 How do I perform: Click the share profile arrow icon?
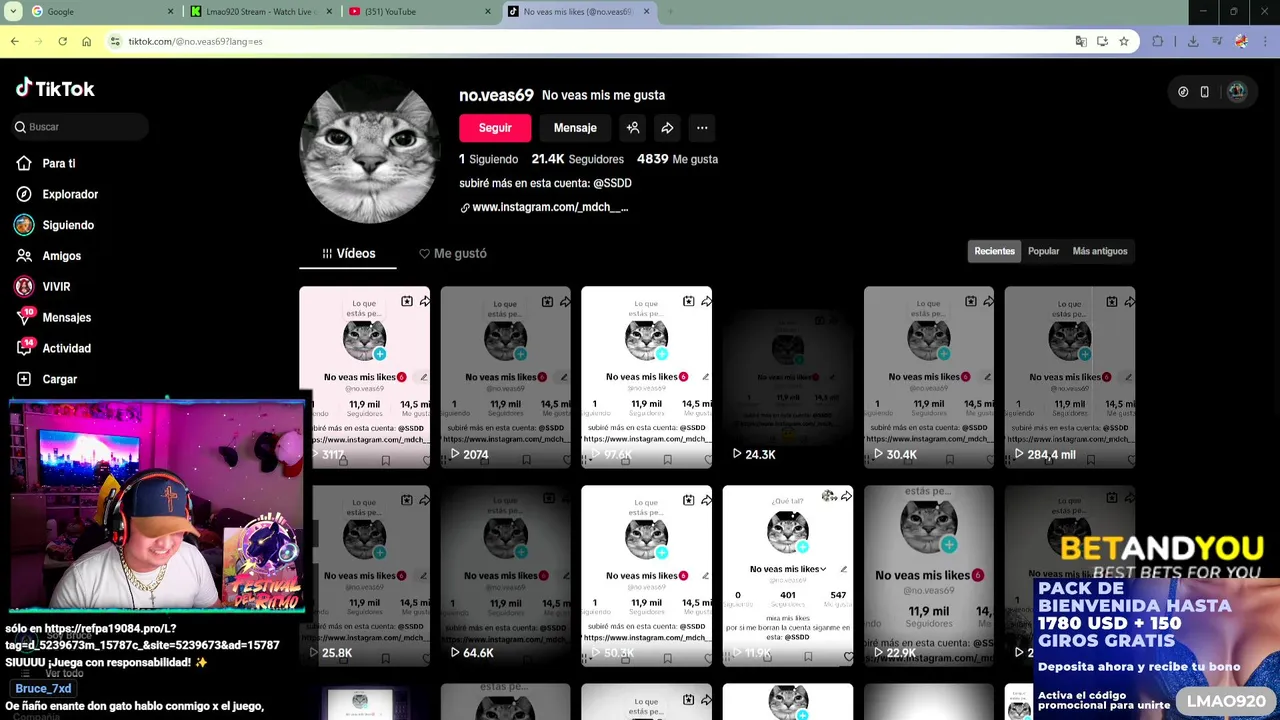(667, 128)
